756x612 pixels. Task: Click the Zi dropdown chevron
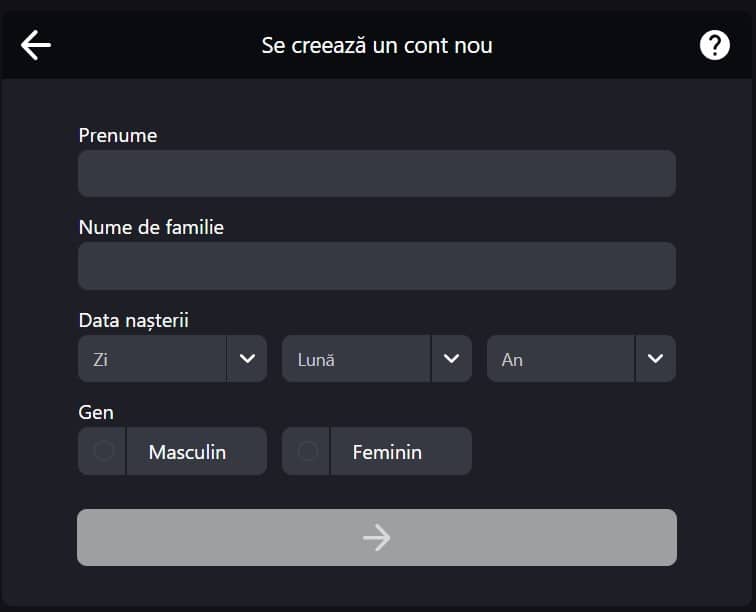tap(247, 359)
